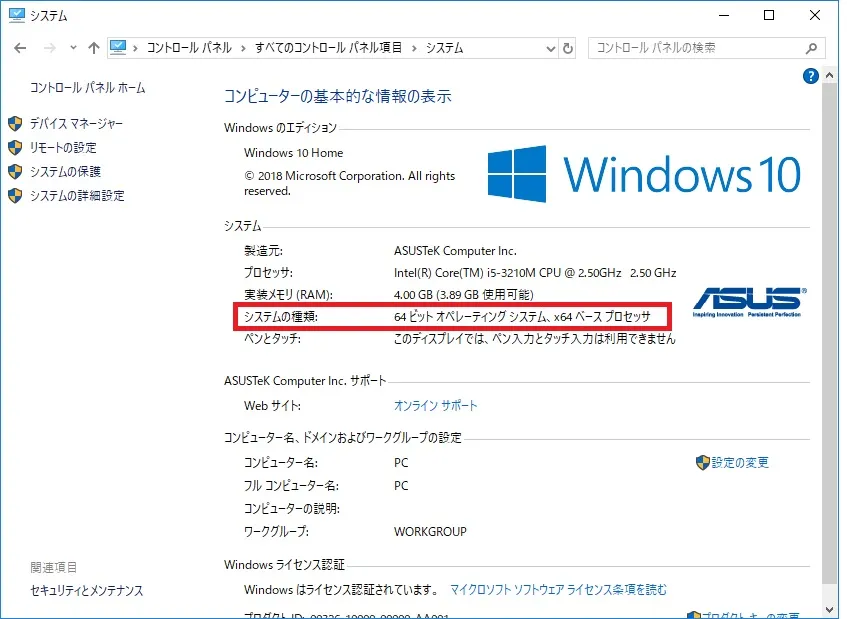Open コントロール パネル ホーム link
The width and height of the screenshot is (847, 619).
(88, 88)
